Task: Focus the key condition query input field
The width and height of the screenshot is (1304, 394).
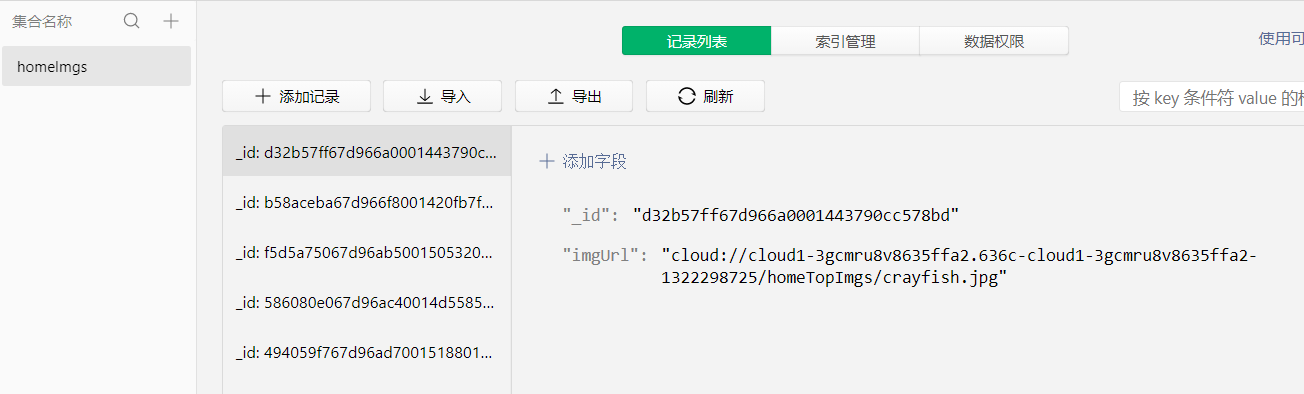Action: pos(1211,97)
